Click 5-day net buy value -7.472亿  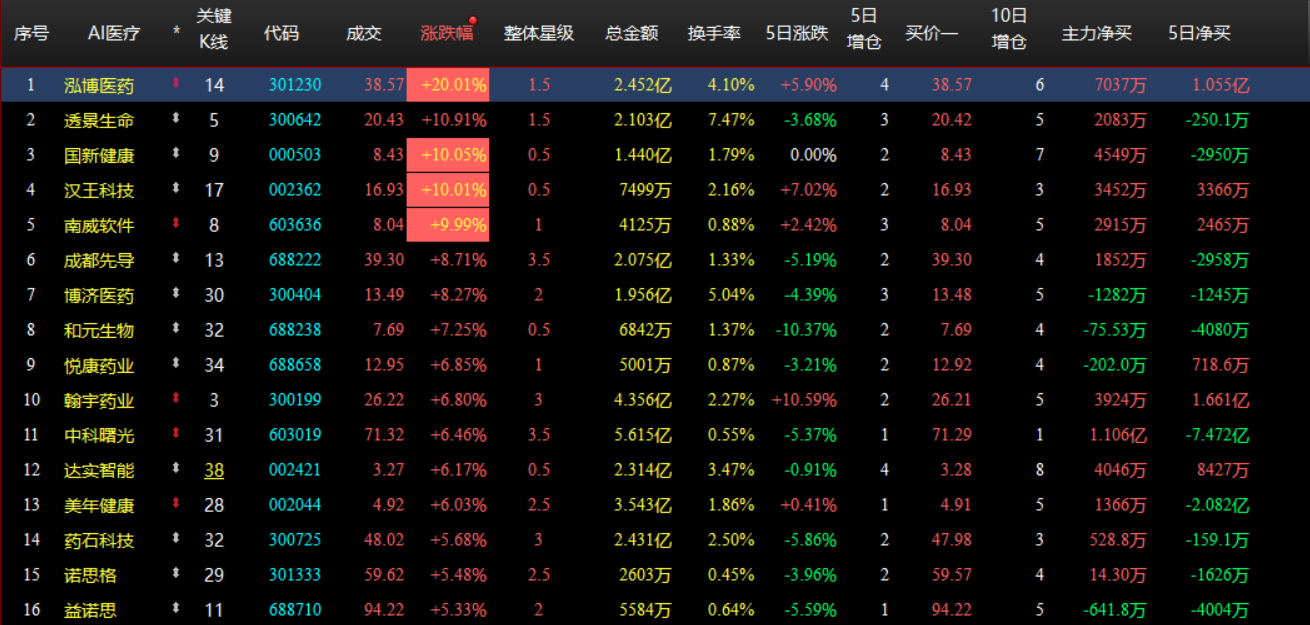[x=1217, y=435]
